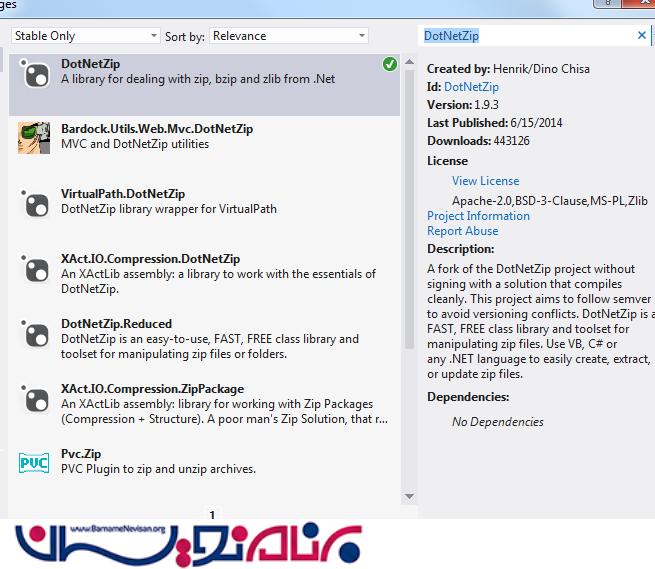
Task: Open the Sort by Relevance dropdown
Action: coord(289,36)
